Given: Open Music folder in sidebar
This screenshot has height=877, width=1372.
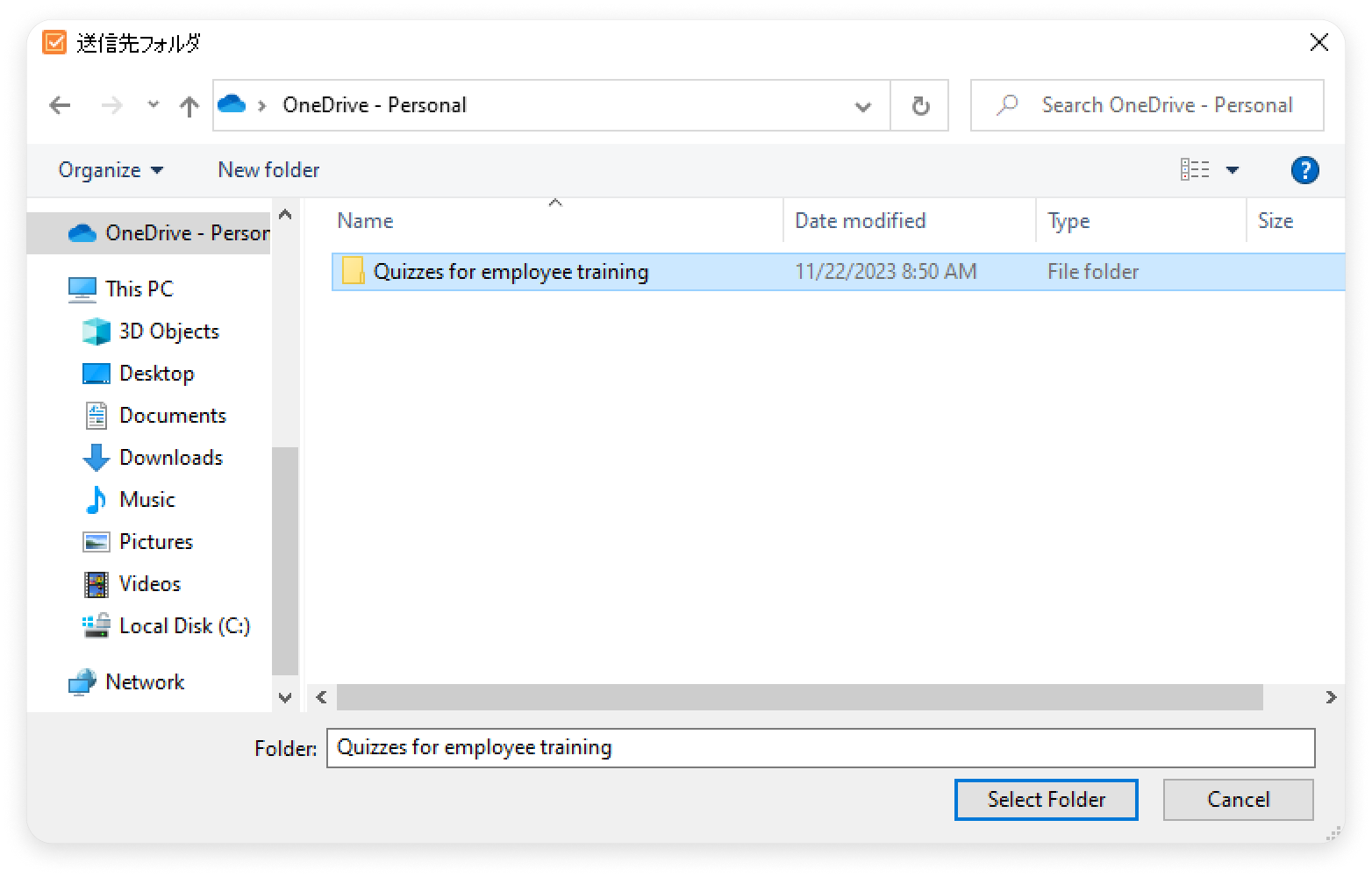Looking at the screenshot, I should (146, 500).
